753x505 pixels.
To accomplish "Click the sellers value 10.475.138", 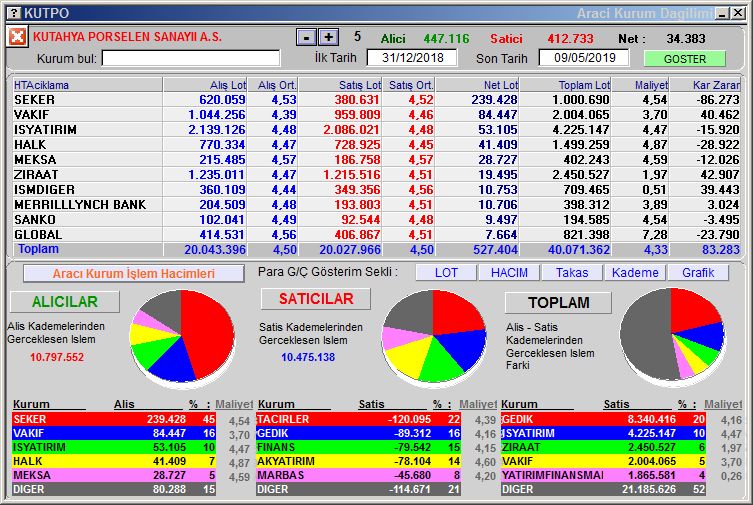I will tap(308, 357).
